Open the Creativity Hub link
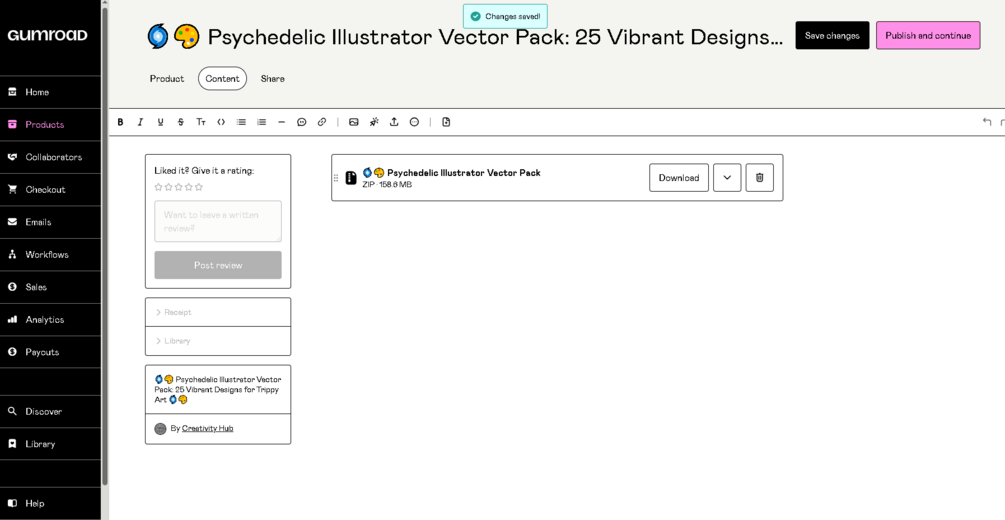Image resolution: width=1005 pixels, height=520 pixels. pos(208,428)
